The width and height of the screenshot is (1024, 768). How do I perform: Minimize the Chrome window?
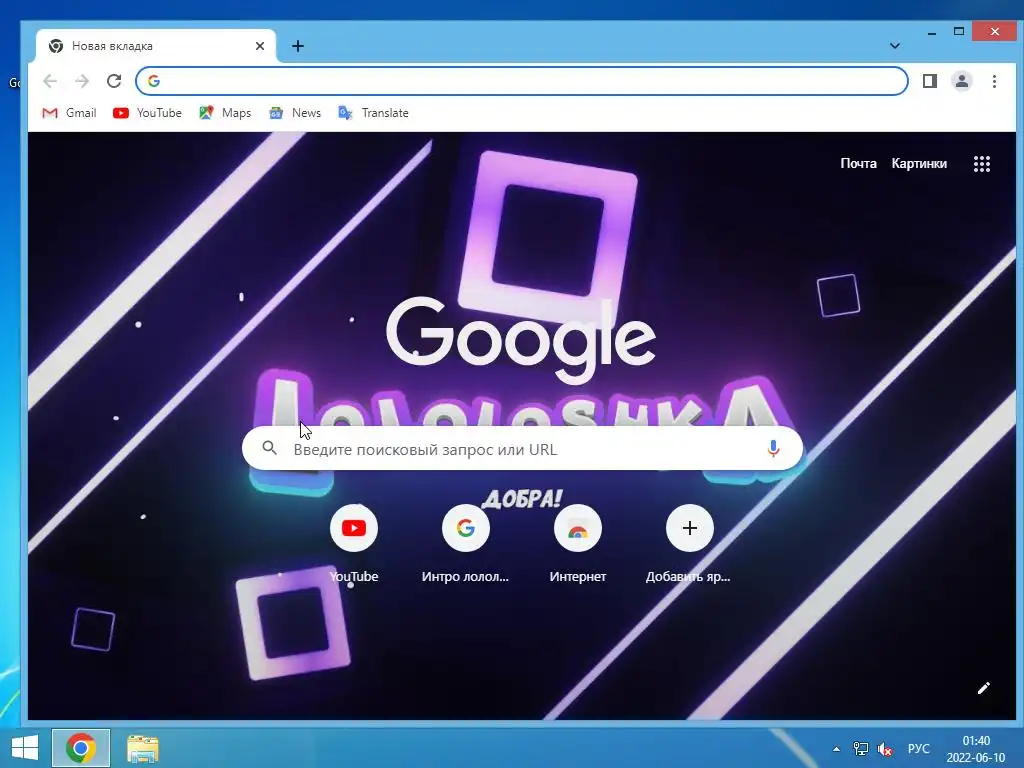(932, 31)
